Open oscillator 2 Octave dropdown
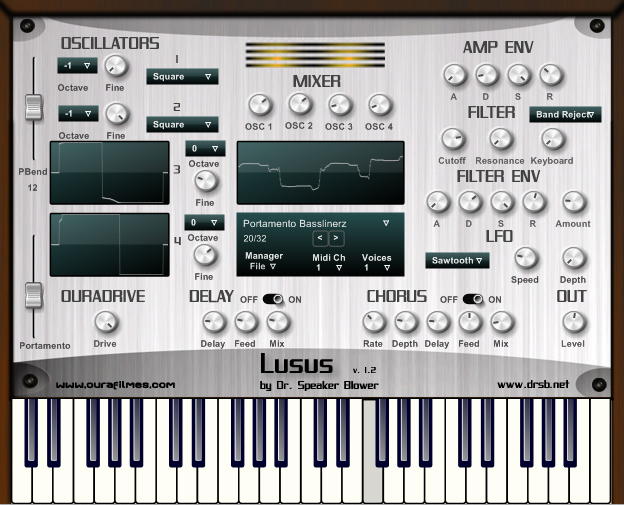 [x=78, y=113]
